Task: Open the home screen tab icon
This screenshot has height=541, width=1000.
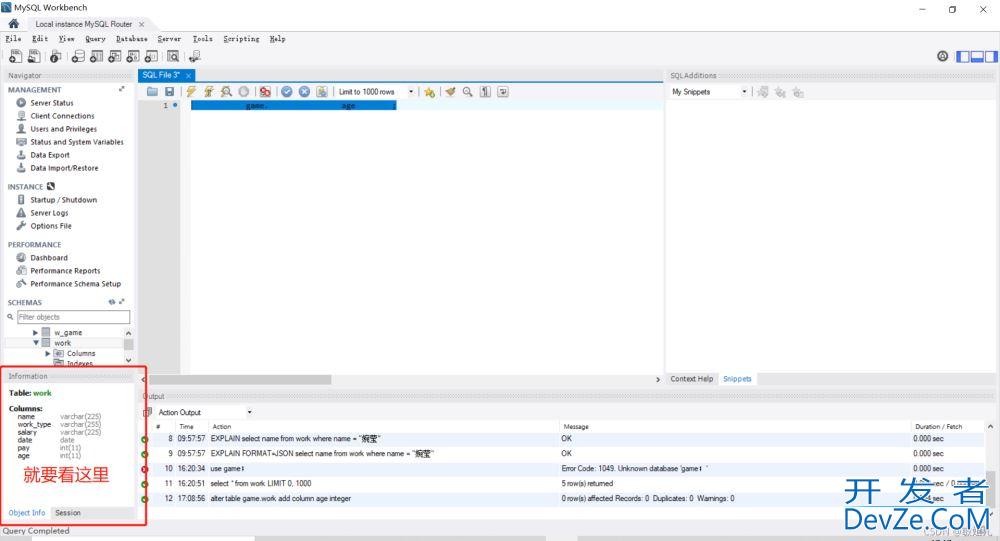Action: point(13,24)
